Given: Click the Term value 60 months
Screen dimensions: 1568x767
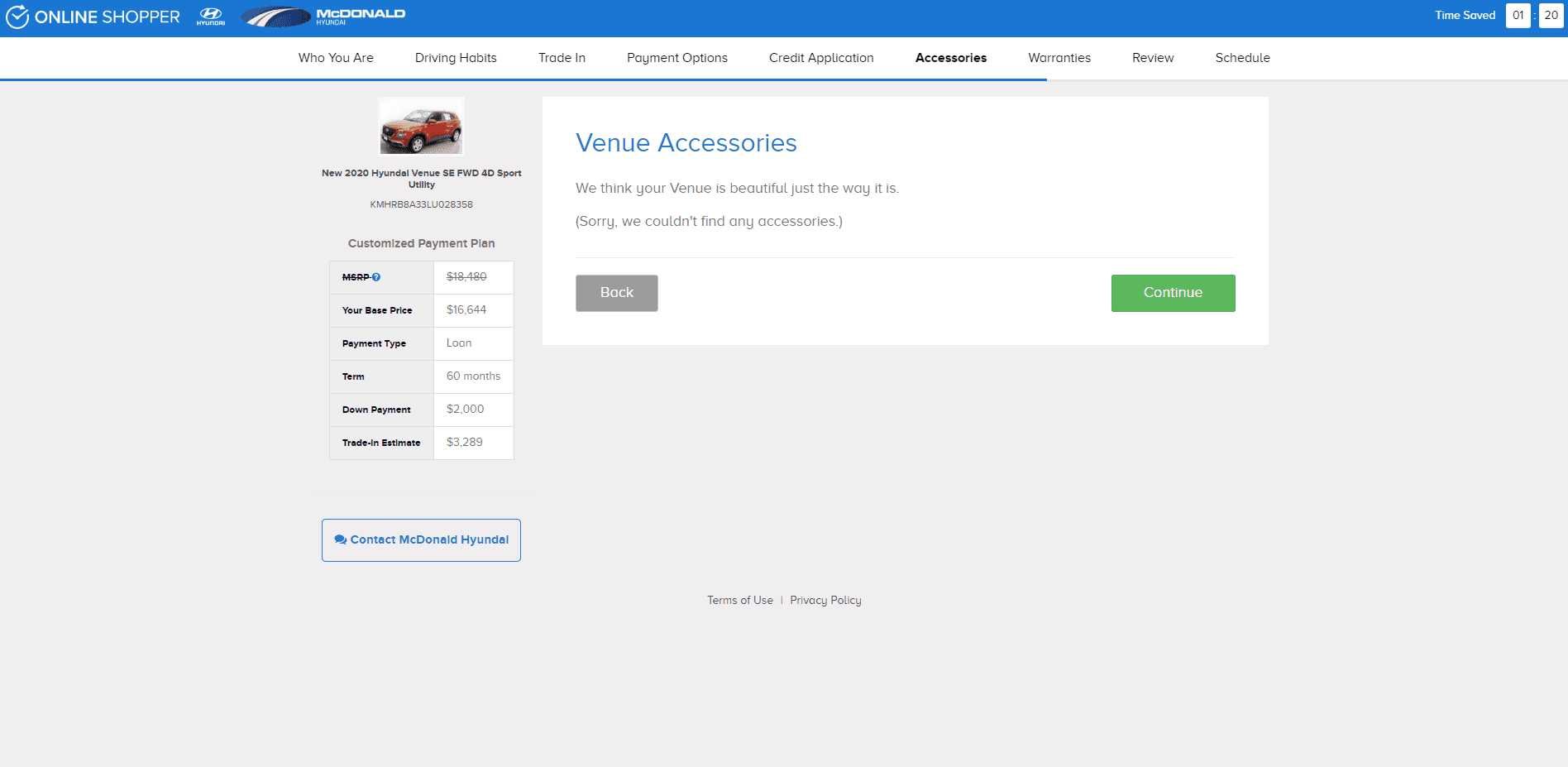Looking at the screenshot, I should click(x=473, y=376).
